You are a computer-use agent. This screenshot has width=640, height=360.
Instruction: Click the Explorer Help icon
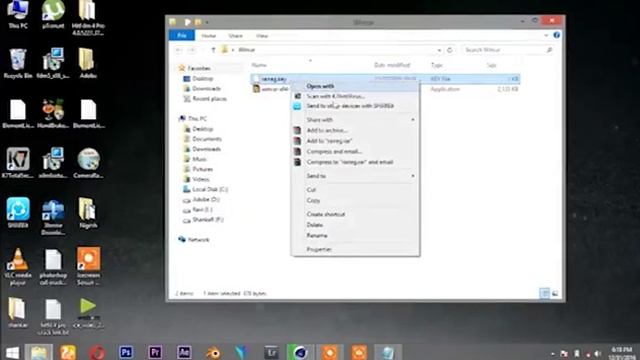(556, 35)
